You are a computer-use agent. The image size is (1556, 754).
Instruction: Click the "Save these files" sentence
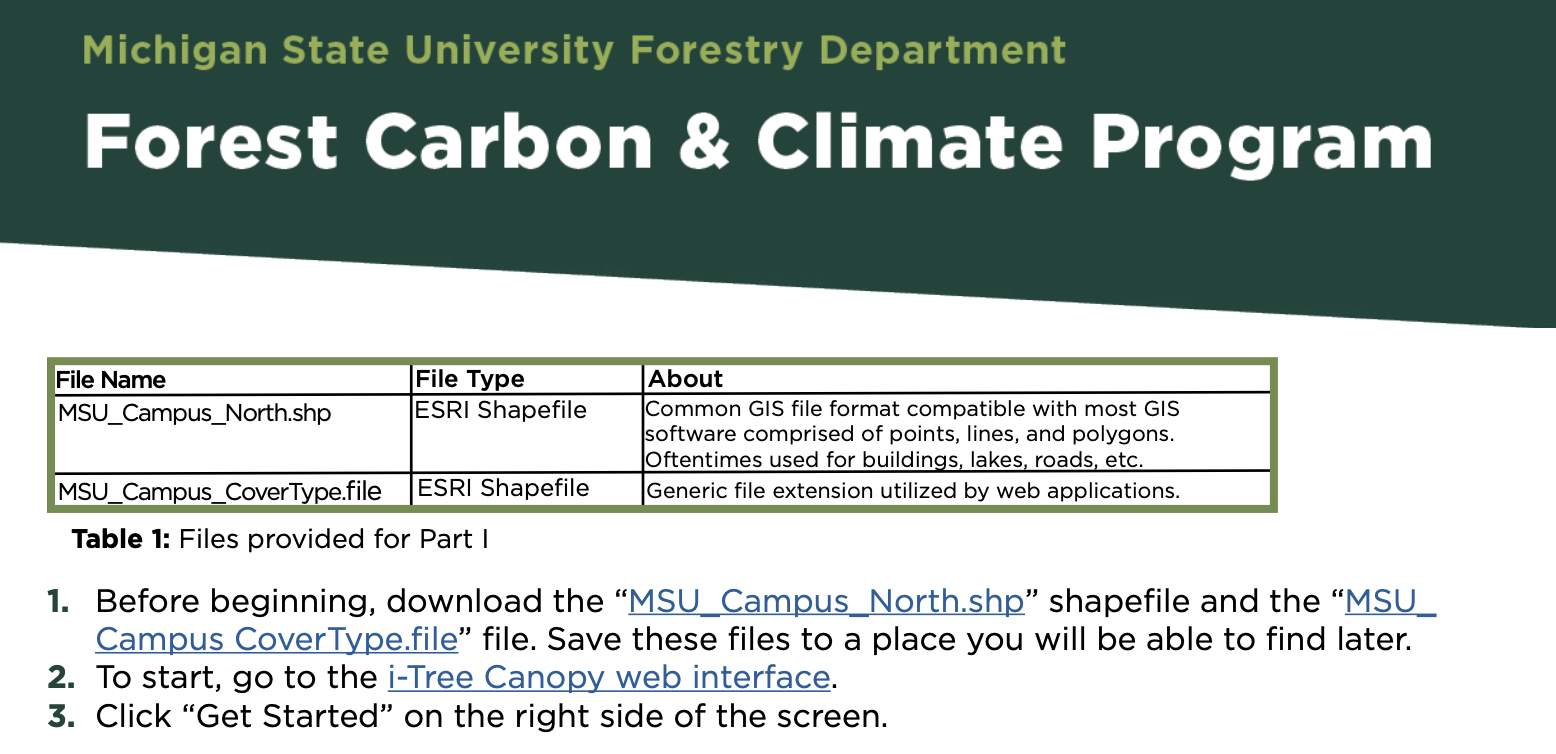pyautogui.click(x=980, y=639)
